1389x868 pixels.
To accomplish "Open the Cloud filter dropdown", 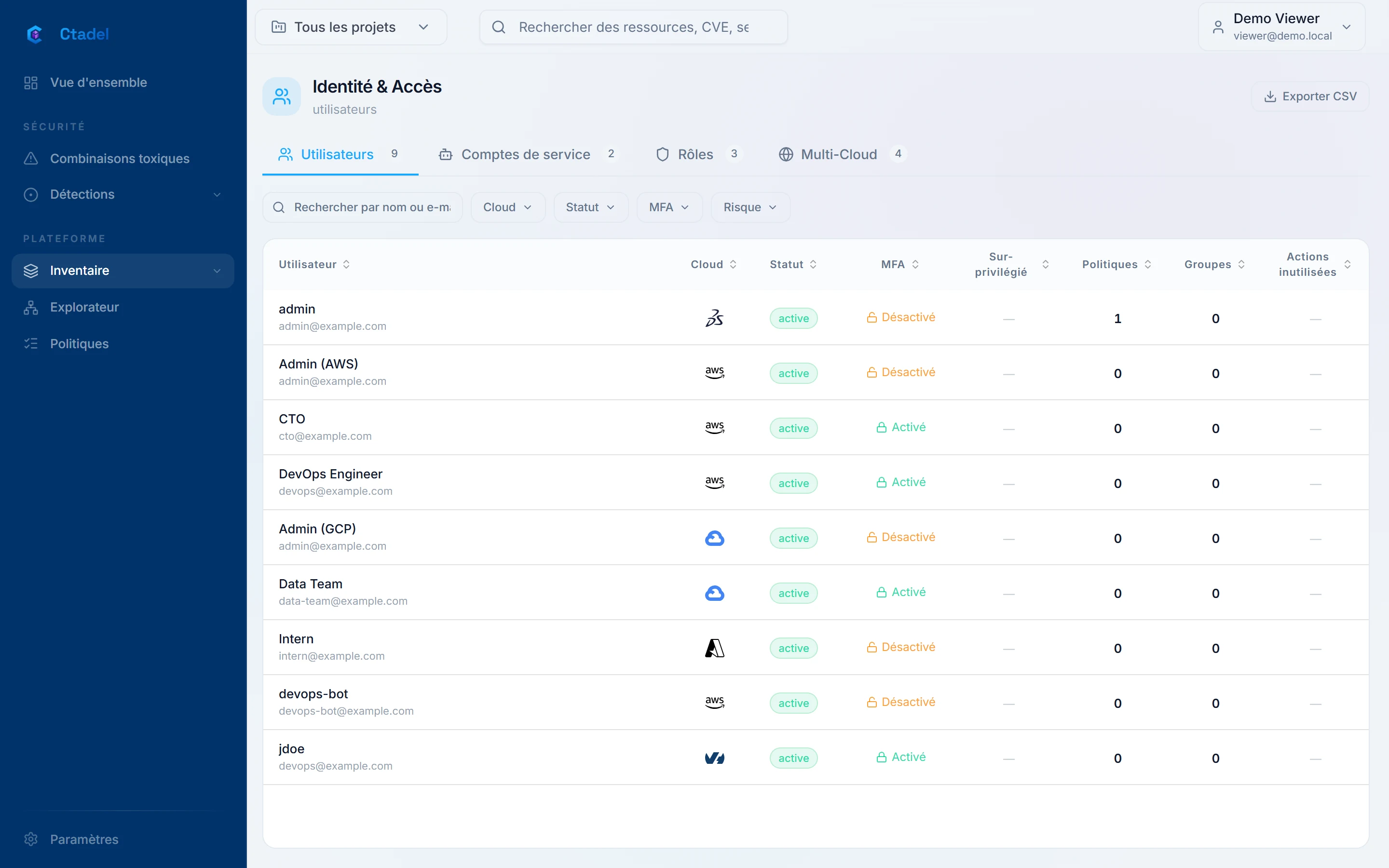I will 507,207.
